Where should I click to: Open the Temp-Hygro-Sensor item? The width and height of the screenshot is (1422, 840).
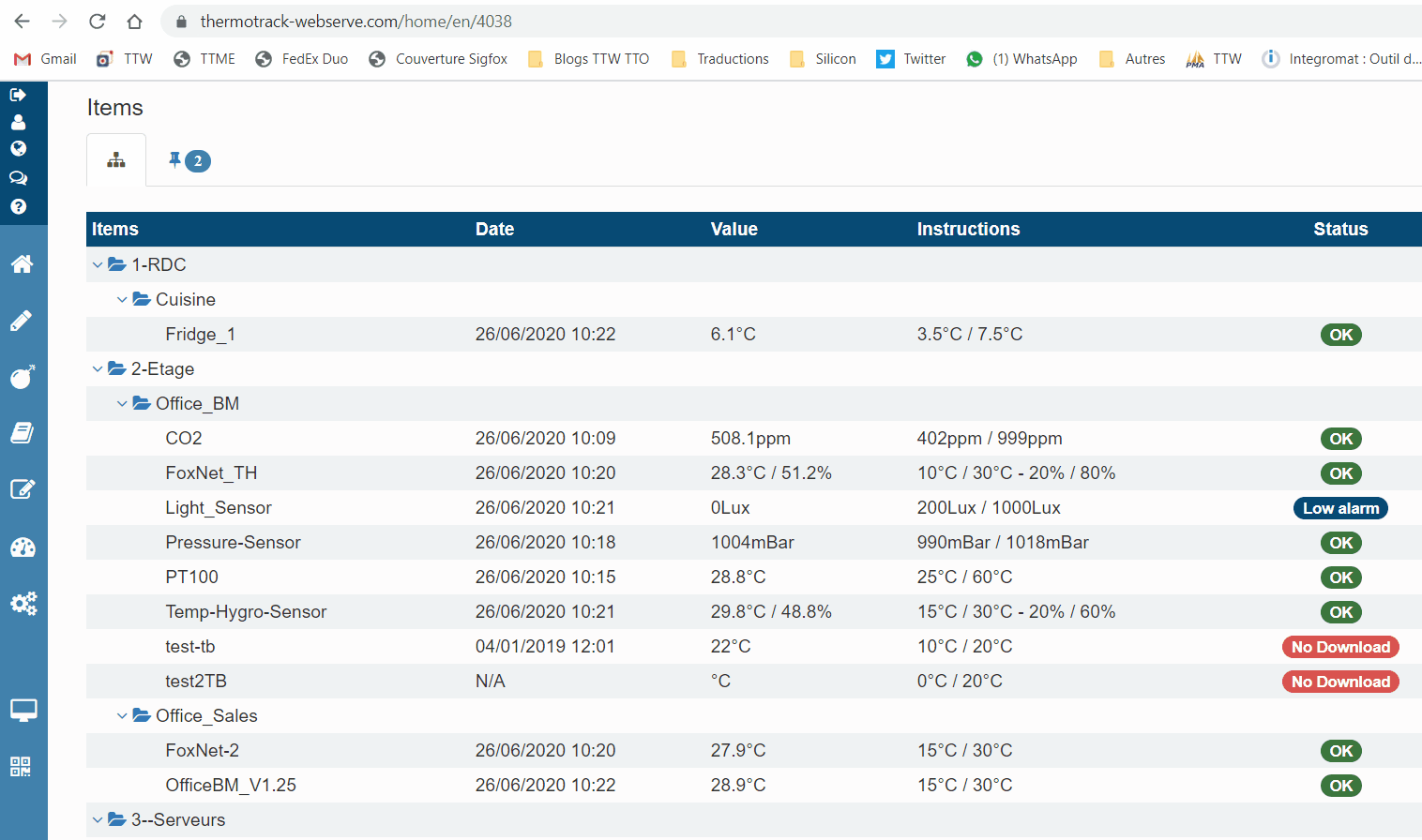pyautogui.click(x=246, y=612)
